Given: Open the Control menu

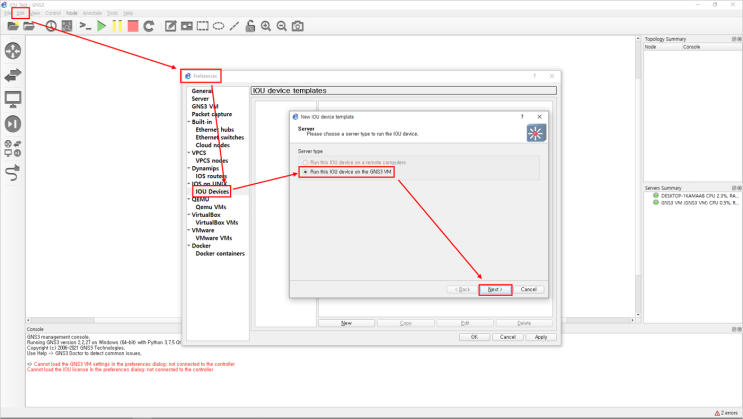Looking at the screenshot, I should [53, 13].
